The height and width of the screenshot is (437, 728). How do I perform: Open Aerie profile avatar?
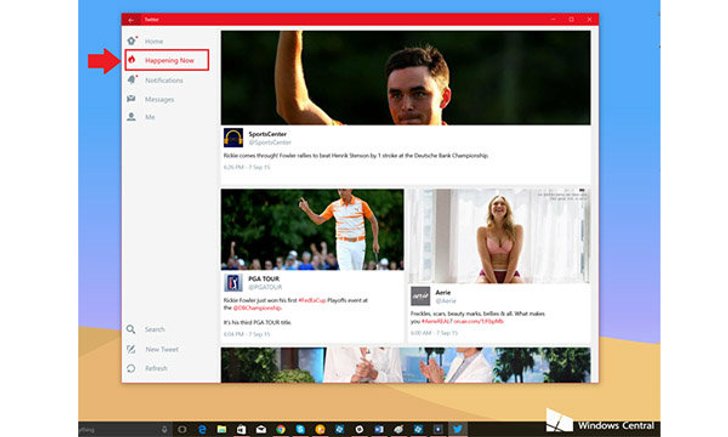tap(420, 296)
